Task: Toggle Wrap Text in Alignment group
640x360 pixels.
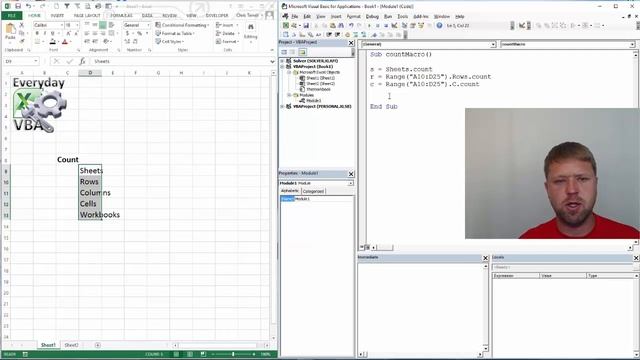Action: 111,25
